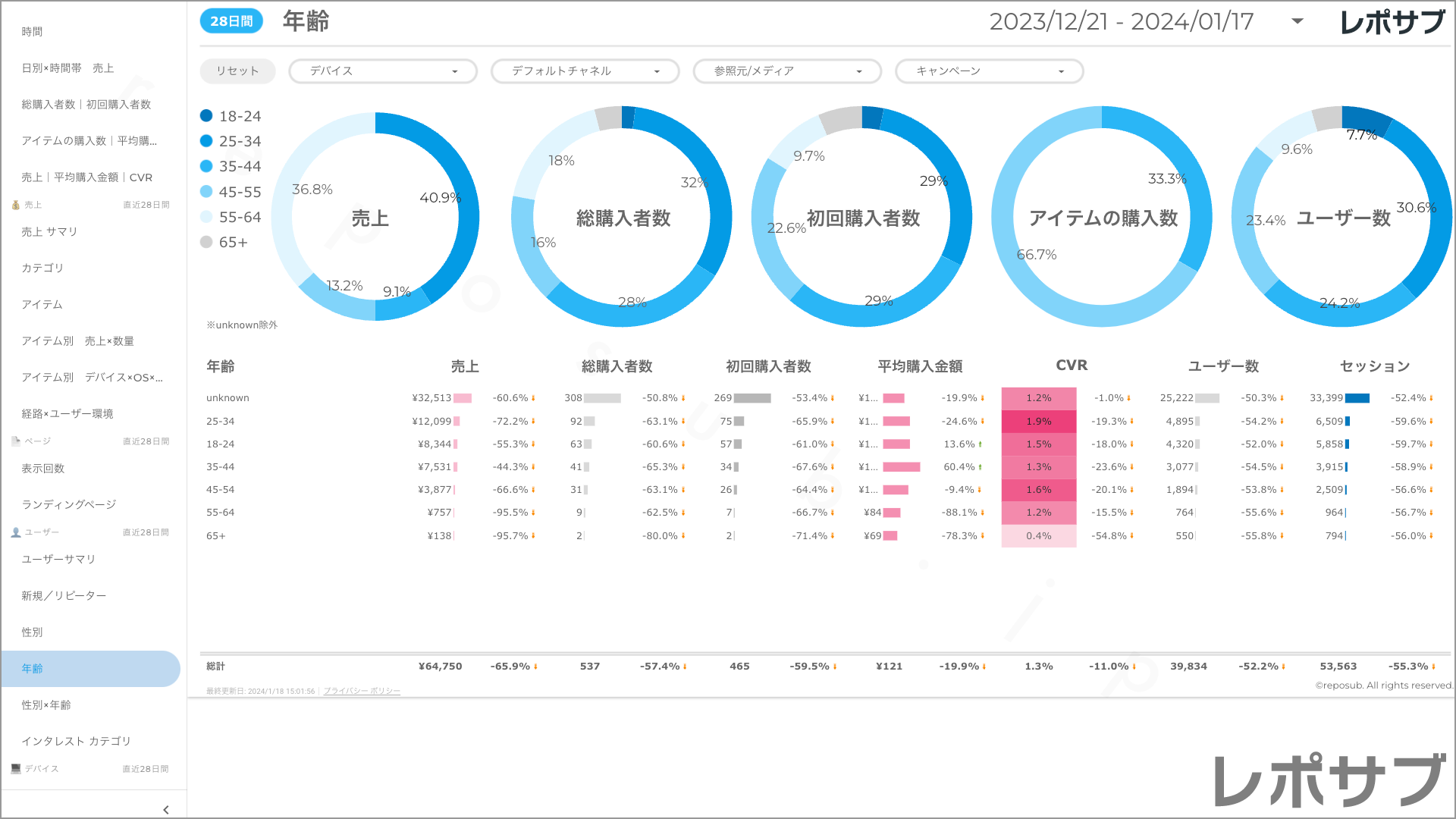Click the money bag icon beside 売上 section

pos(15,205)
